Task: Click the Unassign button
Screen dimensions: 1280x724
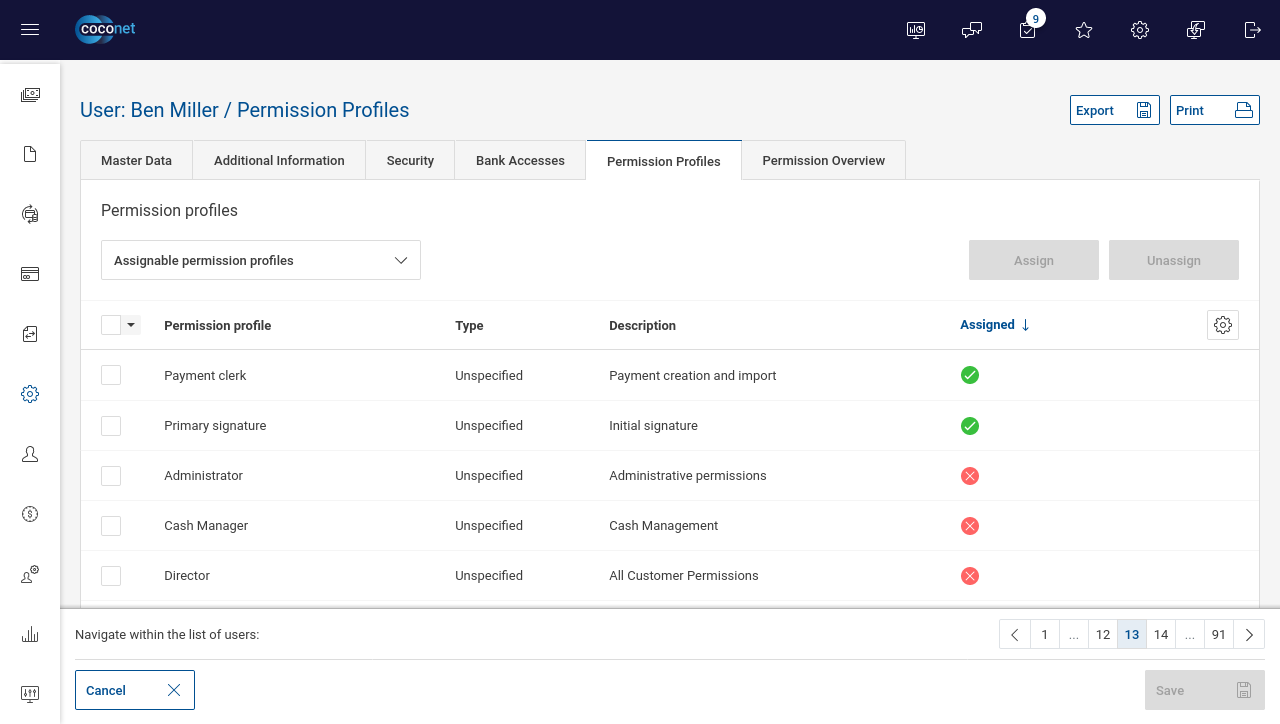Action: click(x=1174, y=260)
